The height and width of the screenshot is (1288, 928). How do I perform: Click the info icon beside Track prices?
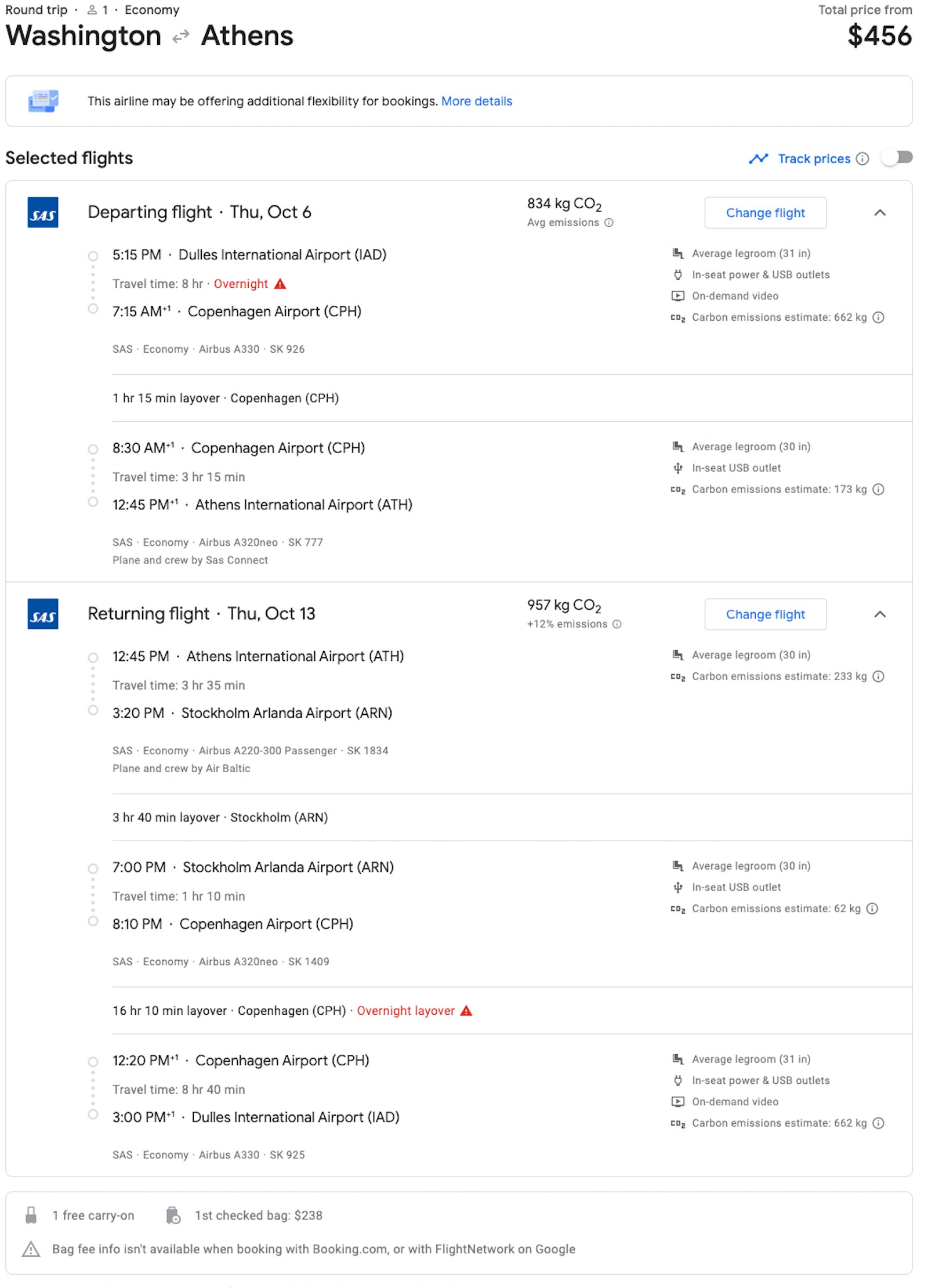point(862,158)
